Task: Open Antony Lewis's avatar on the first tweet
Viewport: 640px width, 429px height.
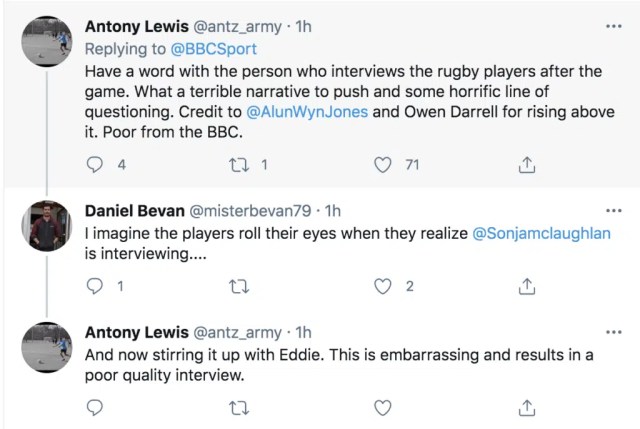Action: (x=47, y=39)
